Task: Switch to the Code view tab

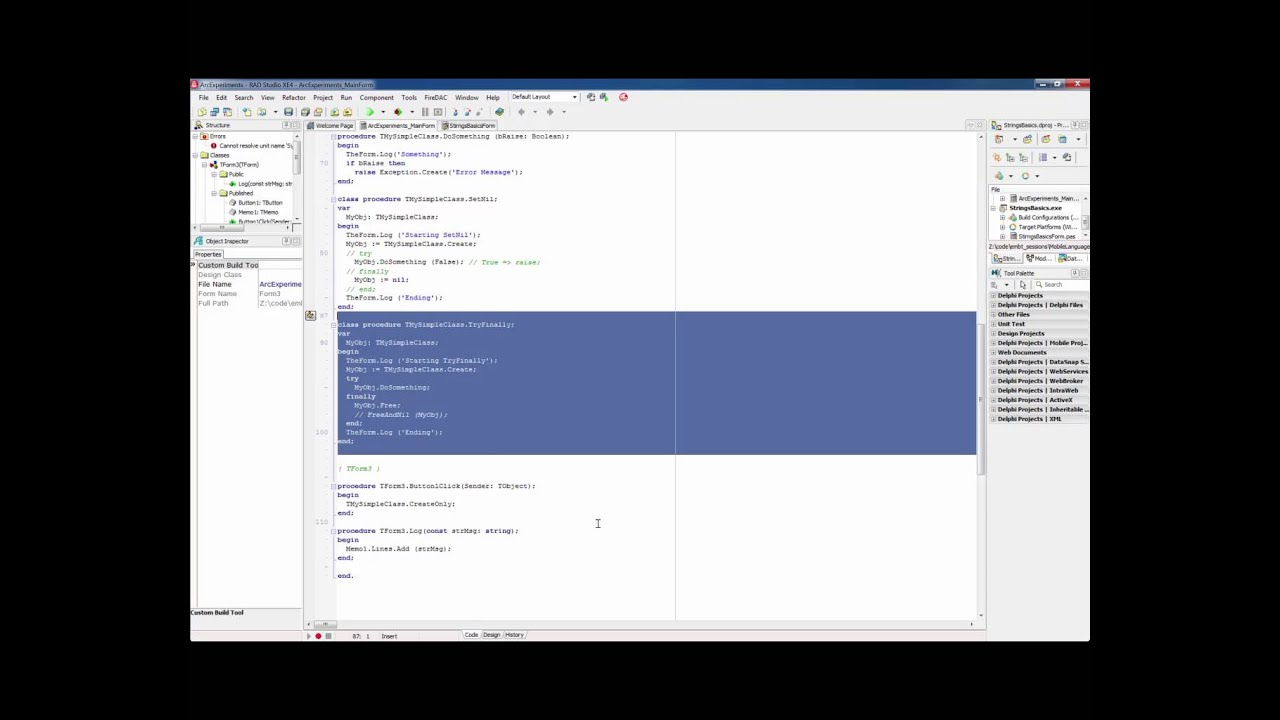Action: click(x=471, y=635)
